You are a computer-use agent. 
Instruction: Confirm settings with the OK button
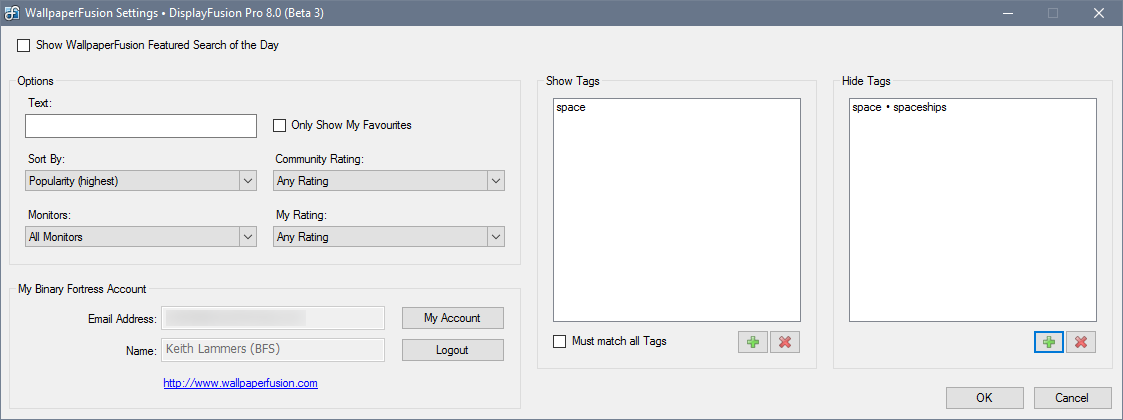click(984, 398)
